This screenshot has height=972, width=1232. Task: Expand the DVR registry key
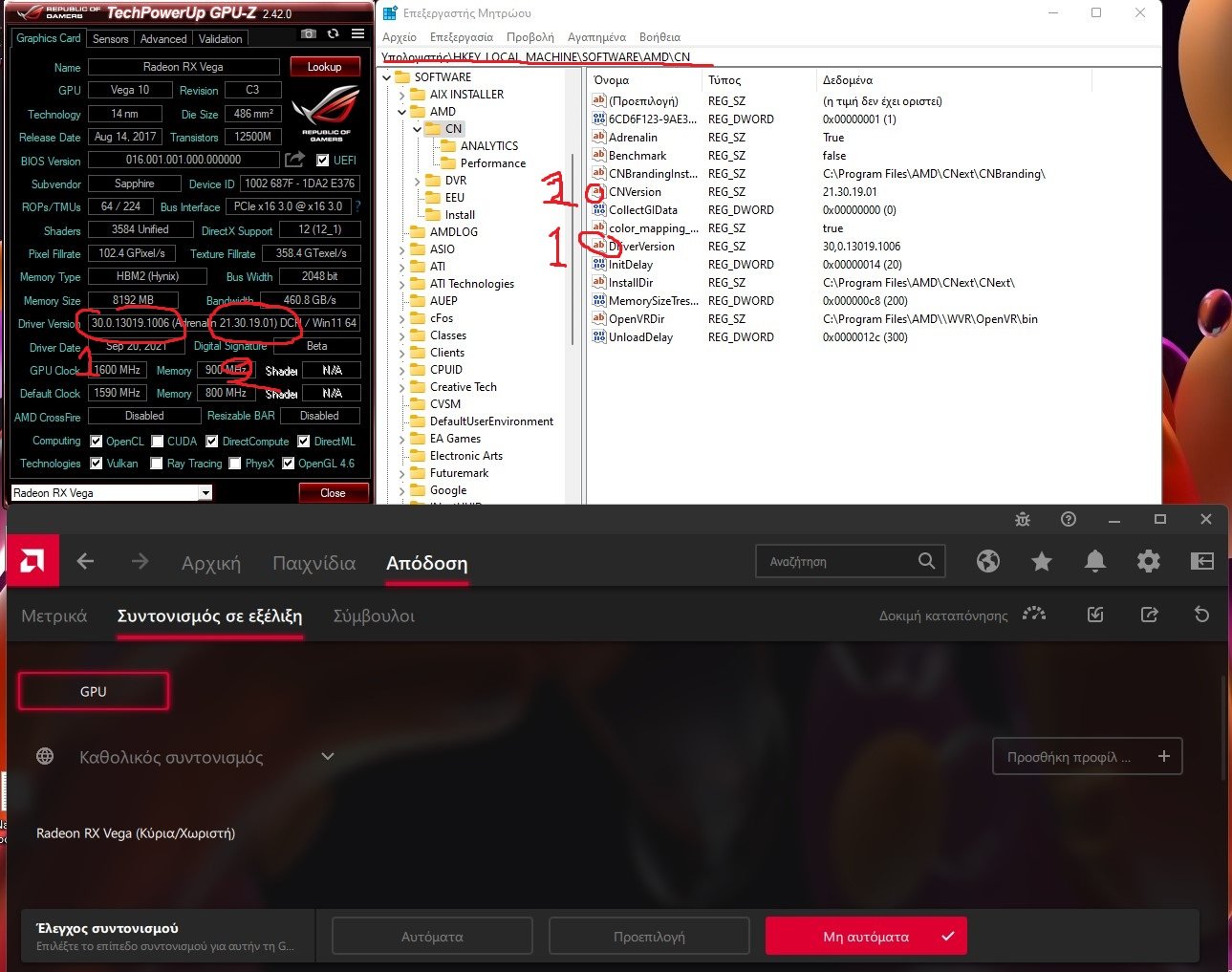click(418, 181)
